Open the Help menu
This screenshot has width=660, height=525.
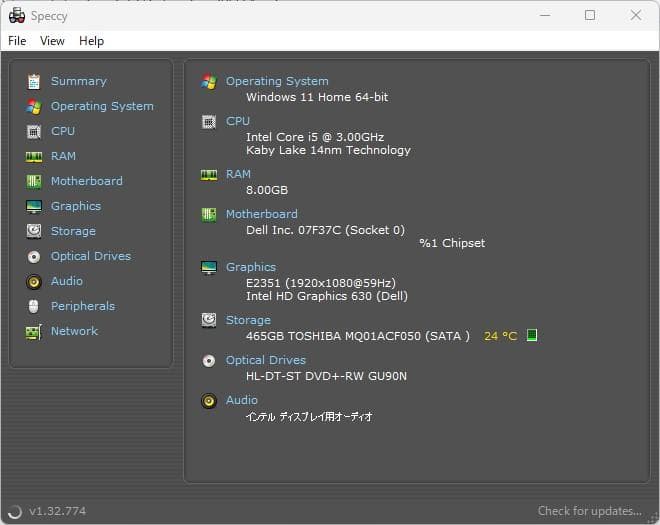tap(91, 41)
